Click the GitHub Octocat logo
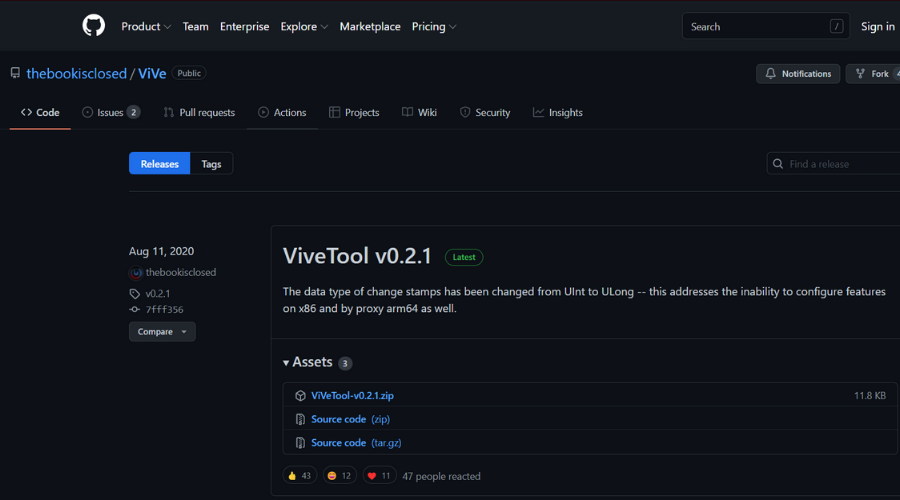The height and width of the screenshot is (500, 900). [93, 26]
